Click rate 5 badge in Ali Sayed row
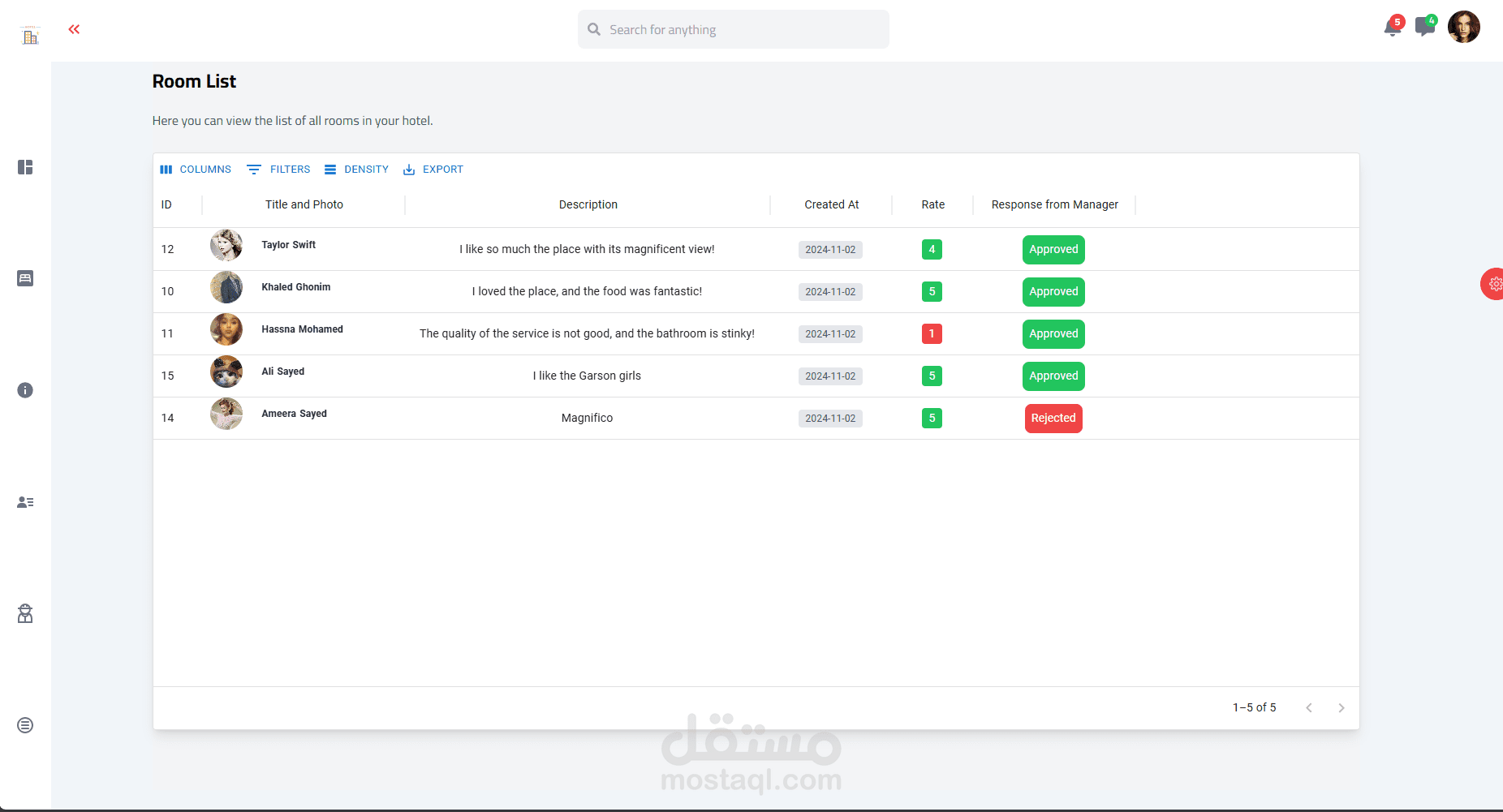 [932, 376]
